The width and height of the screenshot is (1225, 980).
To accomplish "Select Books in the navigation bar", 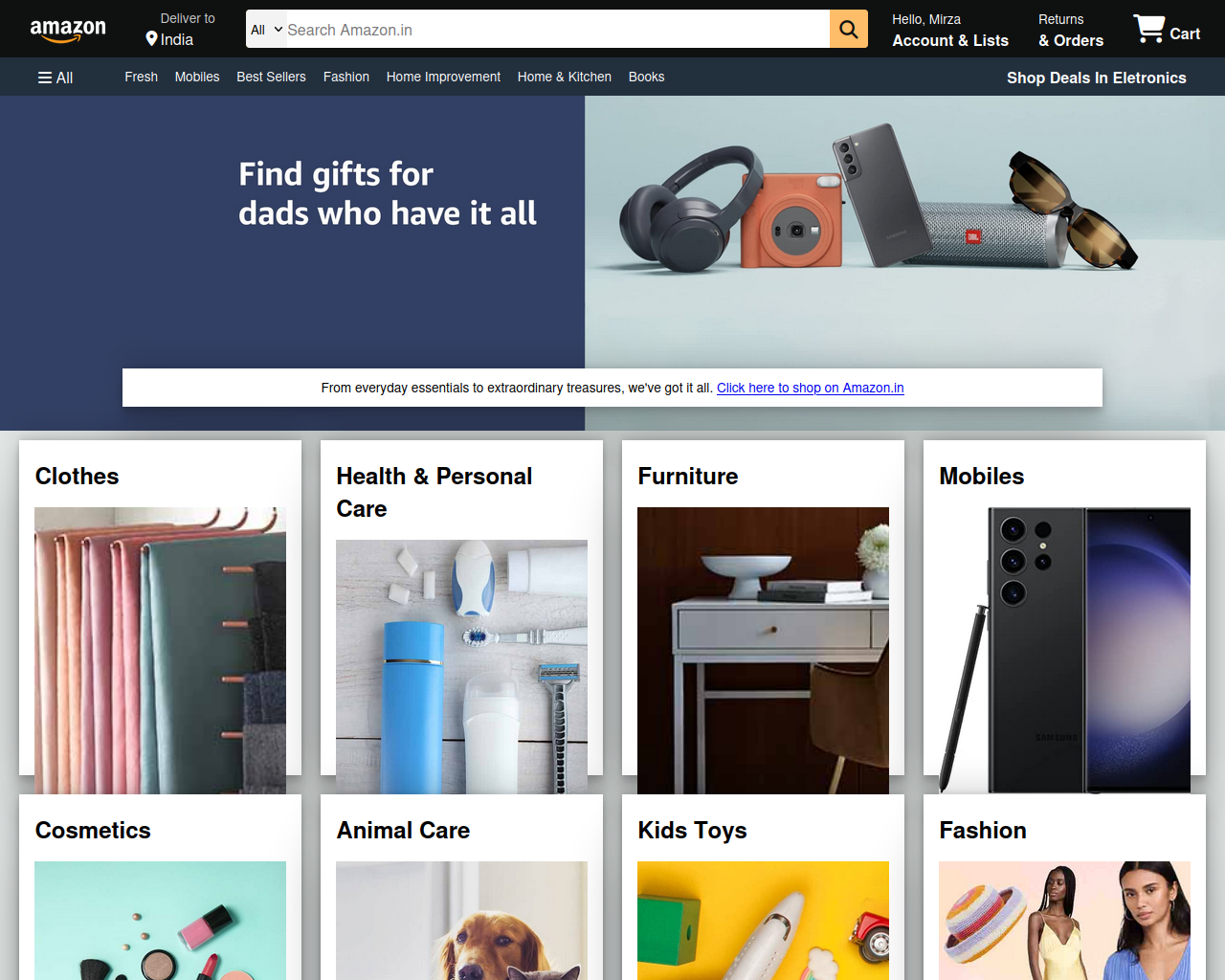I will (x=646, y=77).
